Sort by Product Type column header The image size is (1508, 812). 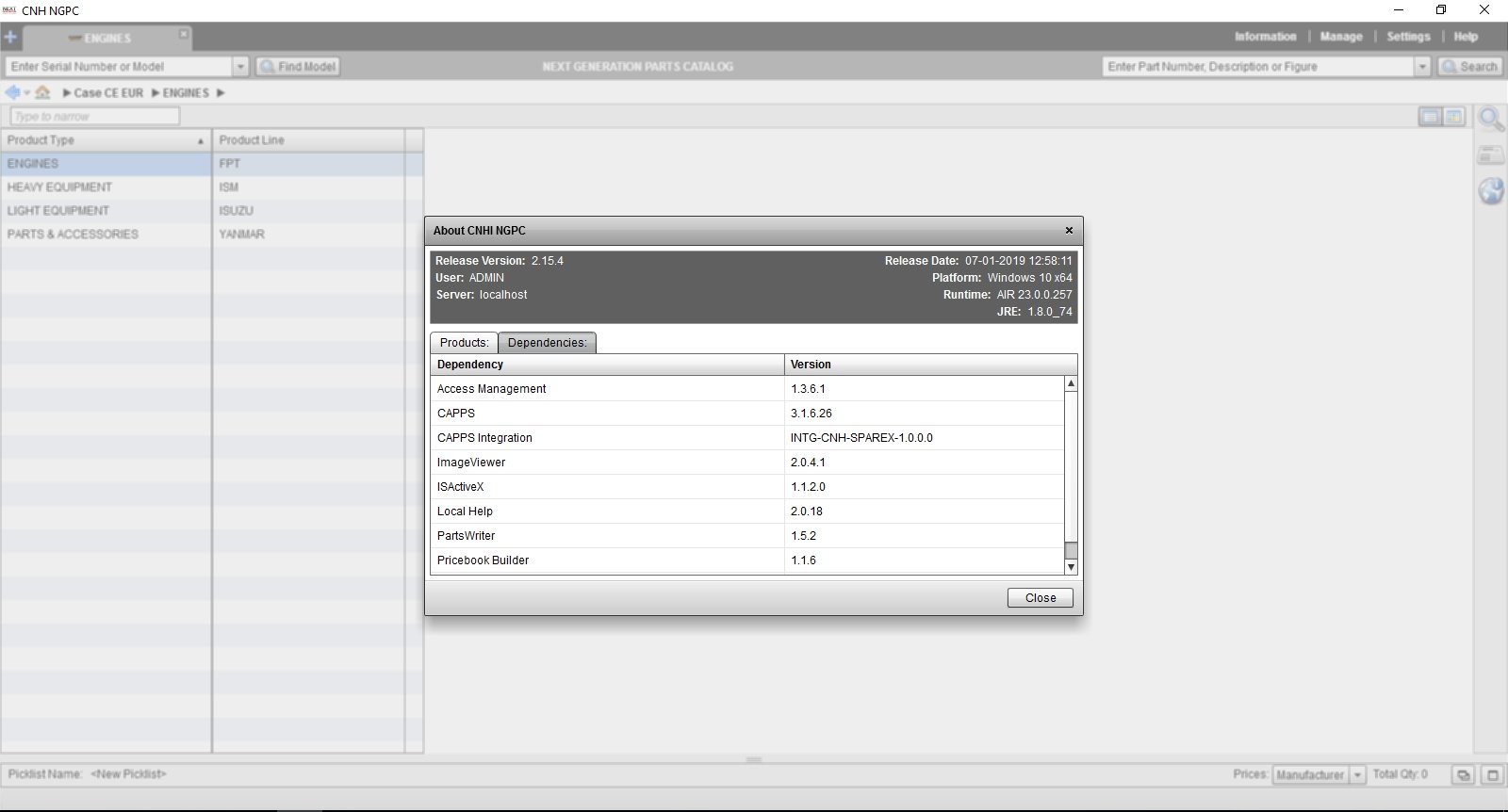[x=106, y=140]
